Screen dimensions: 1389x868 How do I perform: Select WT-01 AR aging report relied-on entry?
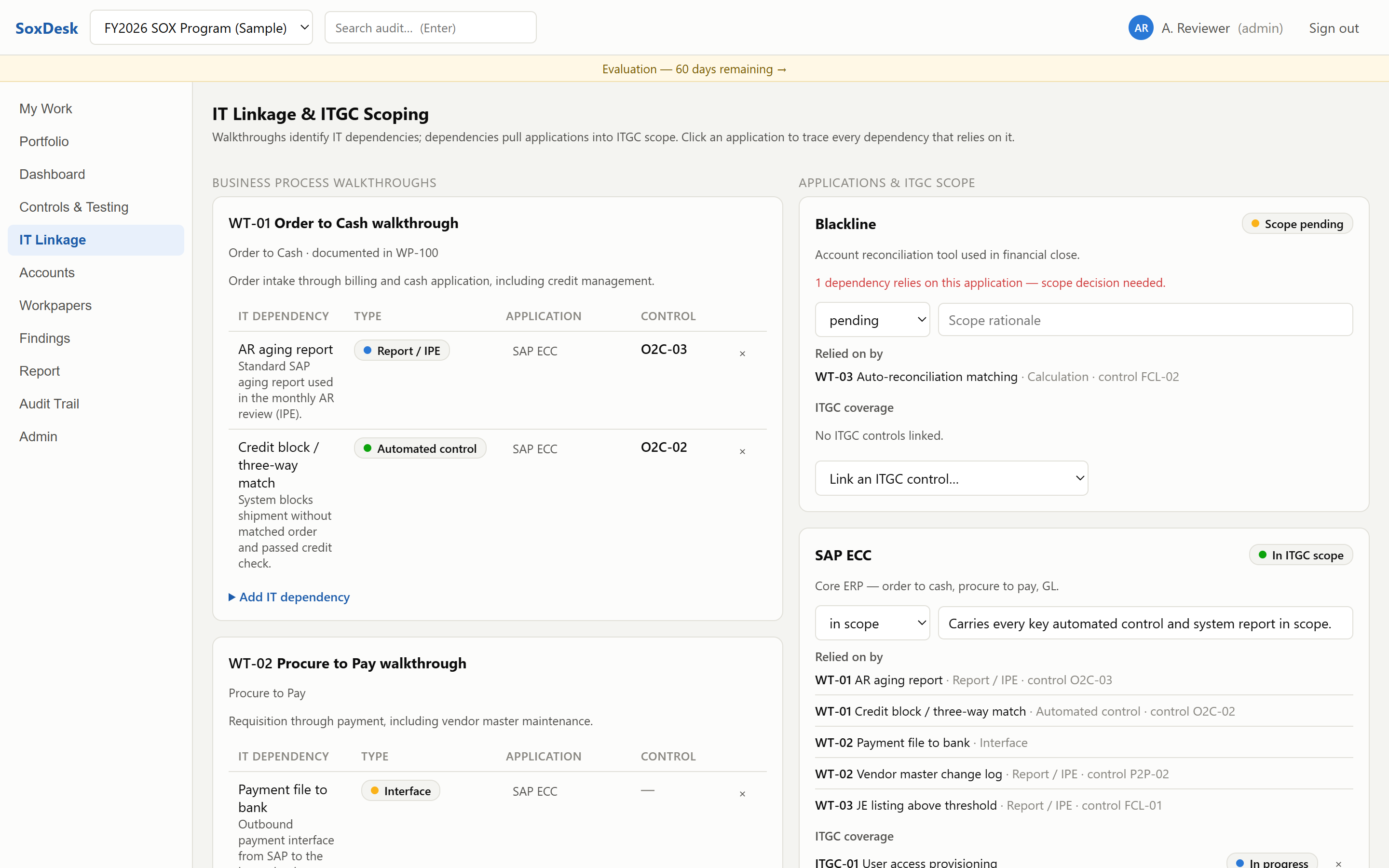tap(963, 680)
